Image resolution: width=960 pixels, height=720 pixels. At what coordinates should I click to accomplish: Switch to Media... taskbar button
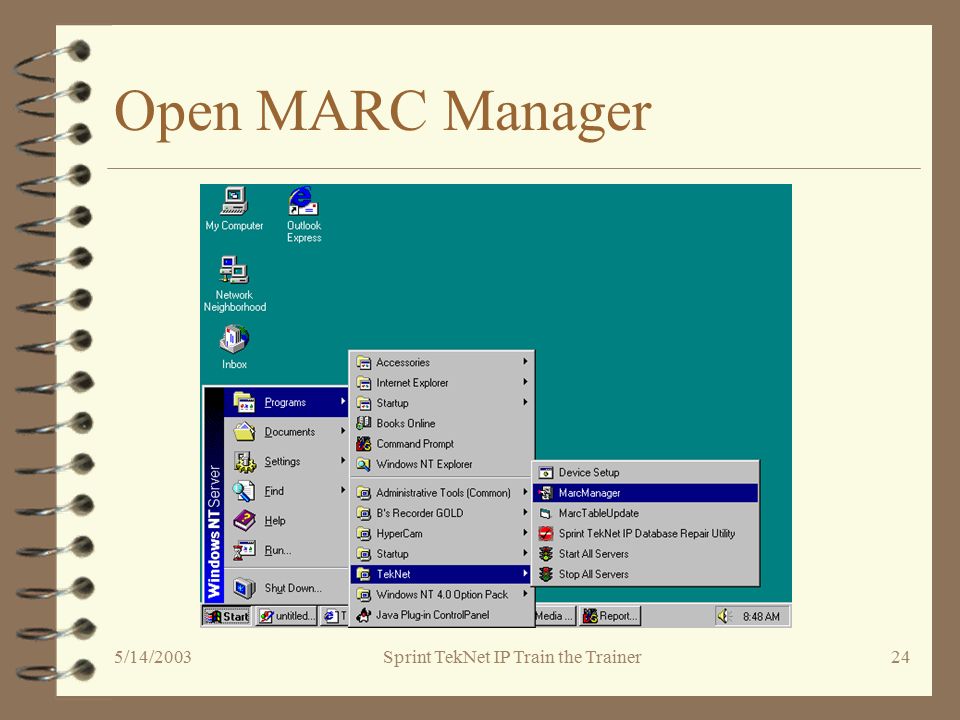555,616
